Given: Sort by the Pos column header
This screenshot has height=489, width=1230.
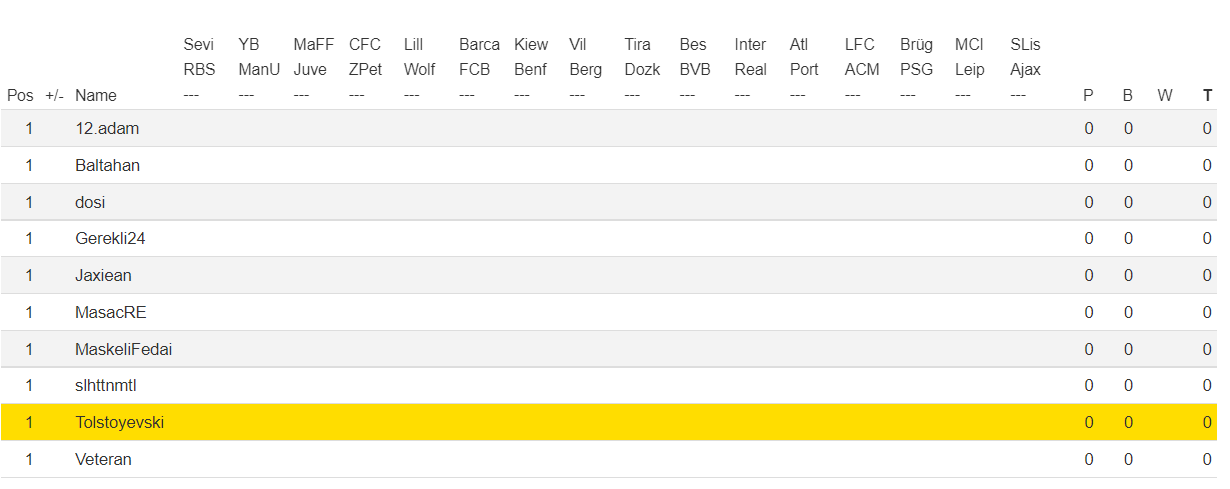Looking at the screenshot, I should pyautogui.click(x=20, y=96).
